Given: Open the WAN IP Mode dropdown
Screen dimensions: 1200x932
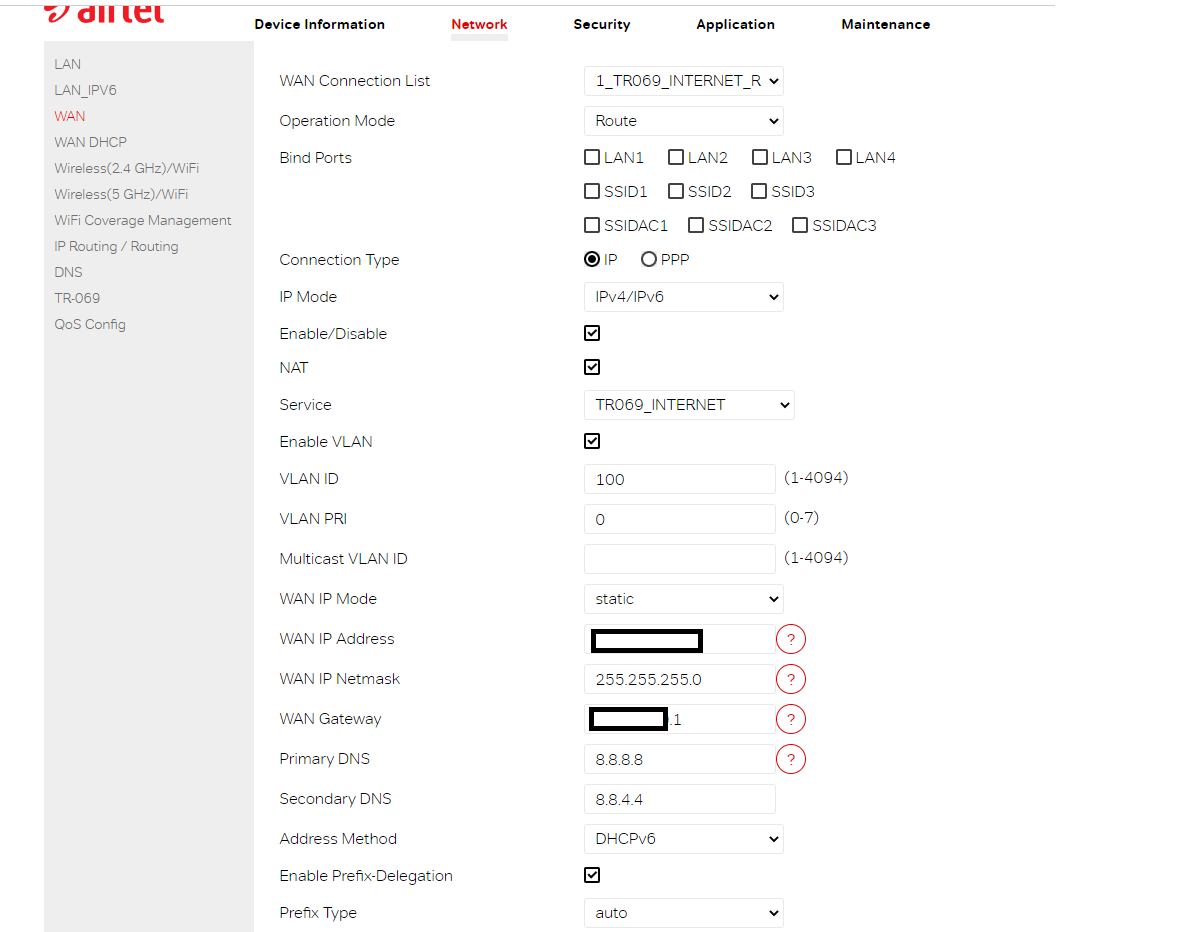Looking at the screenshot, I should pyautogui.click(x=683, y=599).
